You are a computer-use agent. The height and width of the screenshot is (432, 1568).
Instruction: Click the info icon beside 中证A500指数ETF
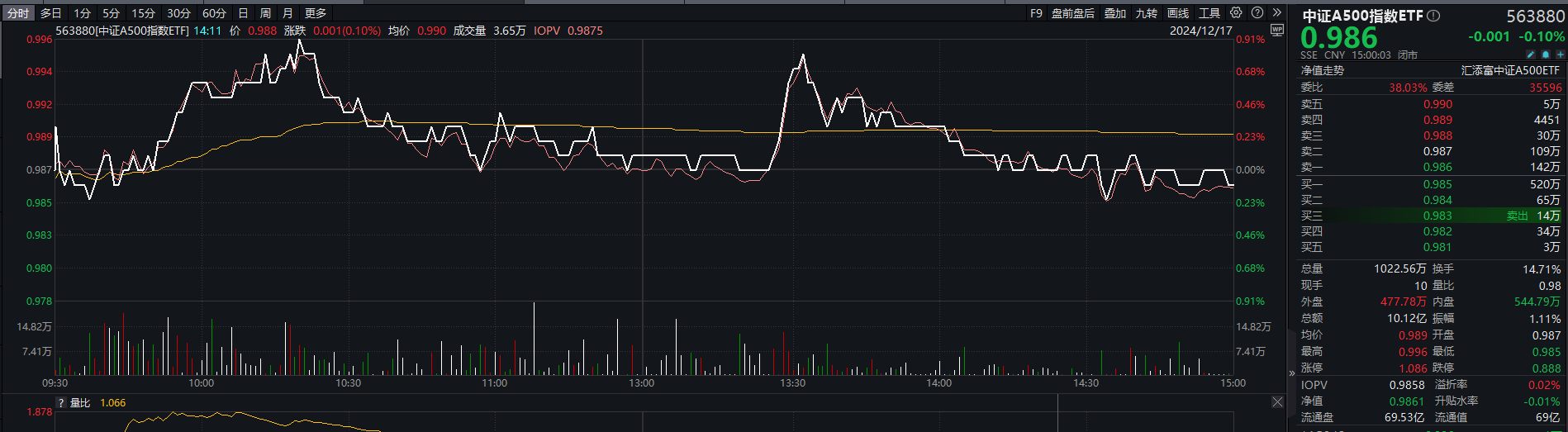point(1434,16)
